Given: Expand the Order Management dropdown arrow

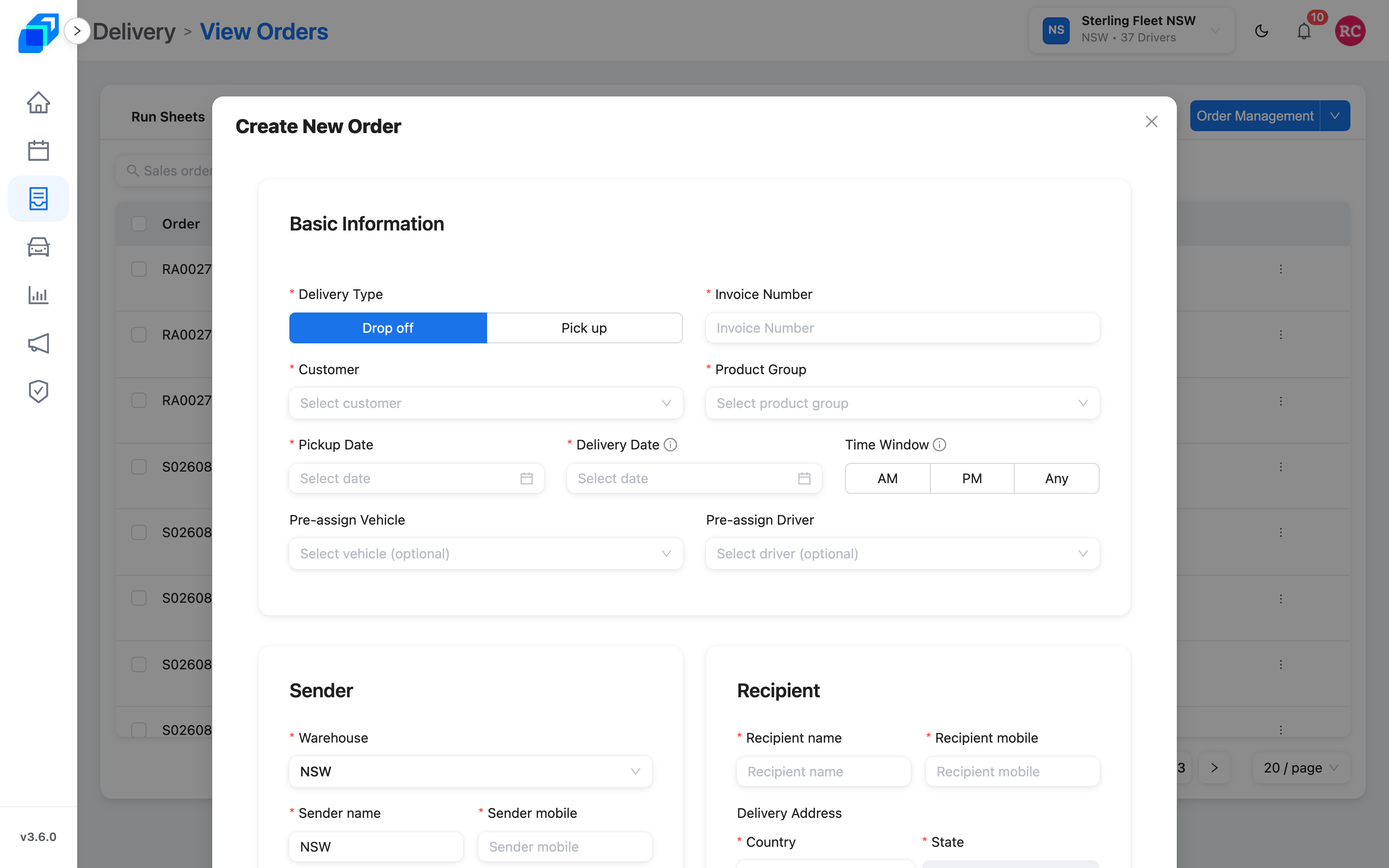Looking at the screenshot, I should 1335,116.
